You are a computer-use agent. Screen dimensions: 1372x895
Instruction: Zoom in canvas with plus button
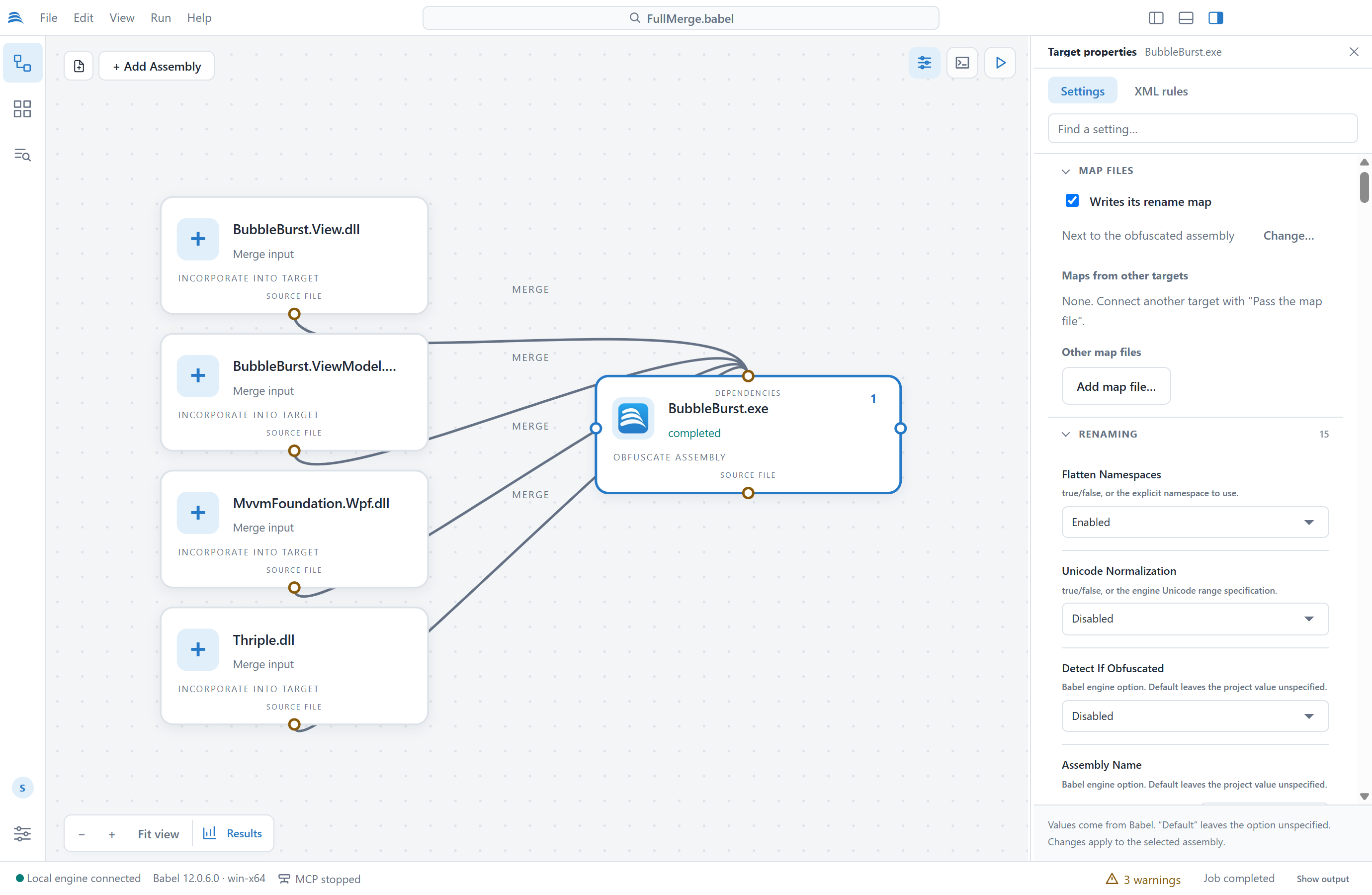[112, 834]
